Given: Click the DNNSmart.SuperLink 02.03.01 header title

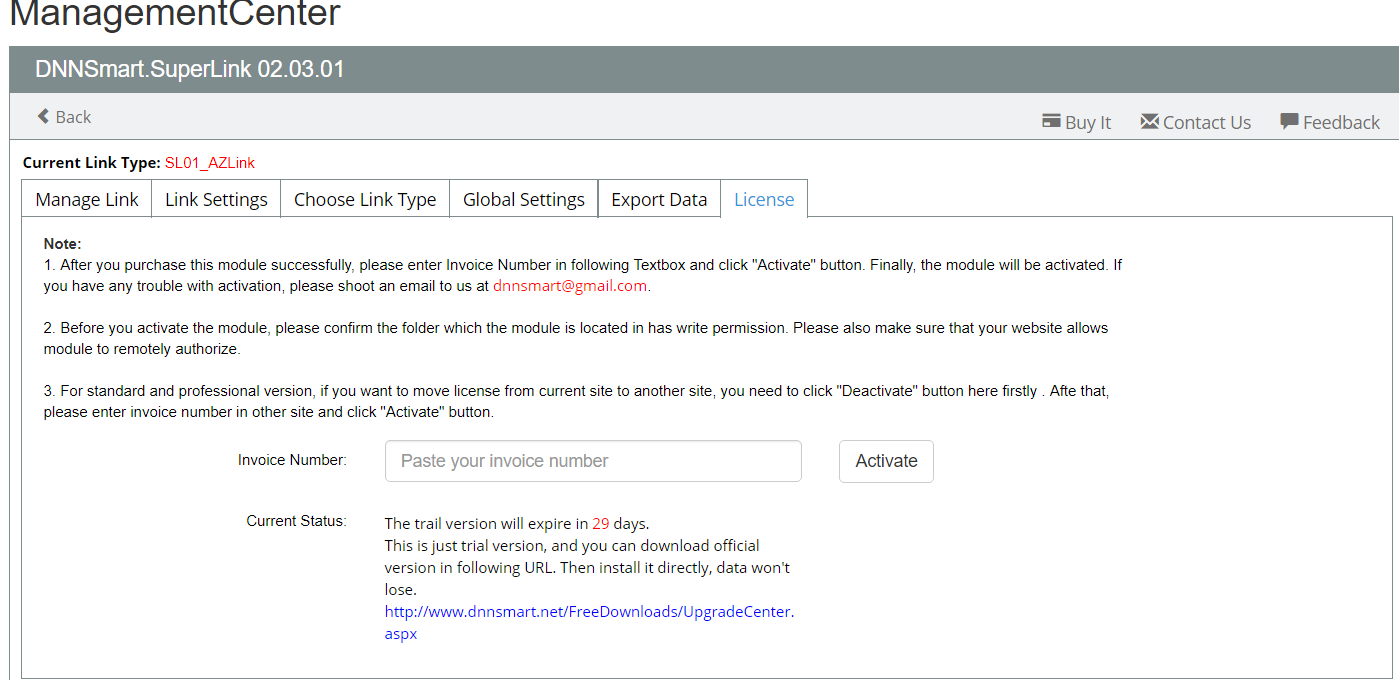Looking at the screenshot, I should [x=190, y=70].
